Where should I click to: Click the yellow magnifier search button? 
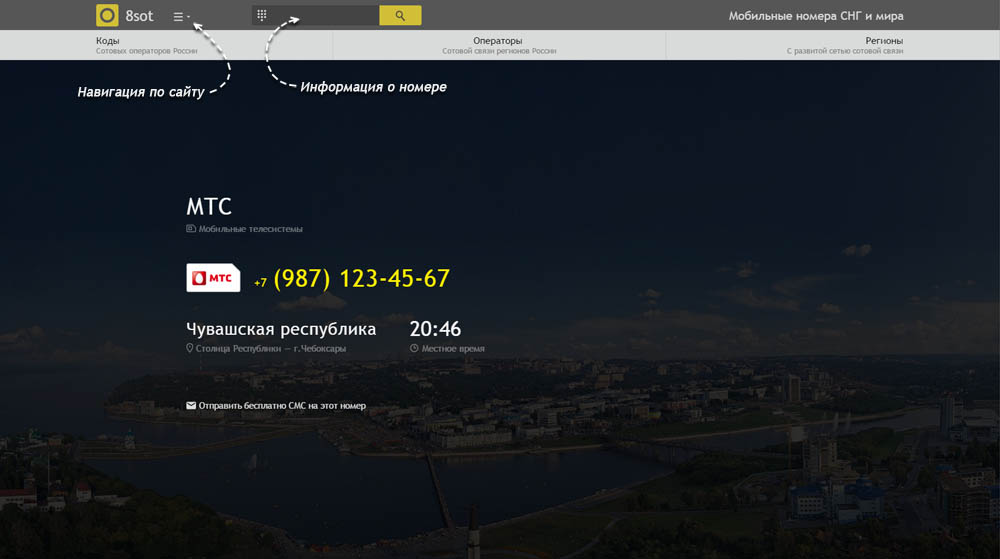400,15
